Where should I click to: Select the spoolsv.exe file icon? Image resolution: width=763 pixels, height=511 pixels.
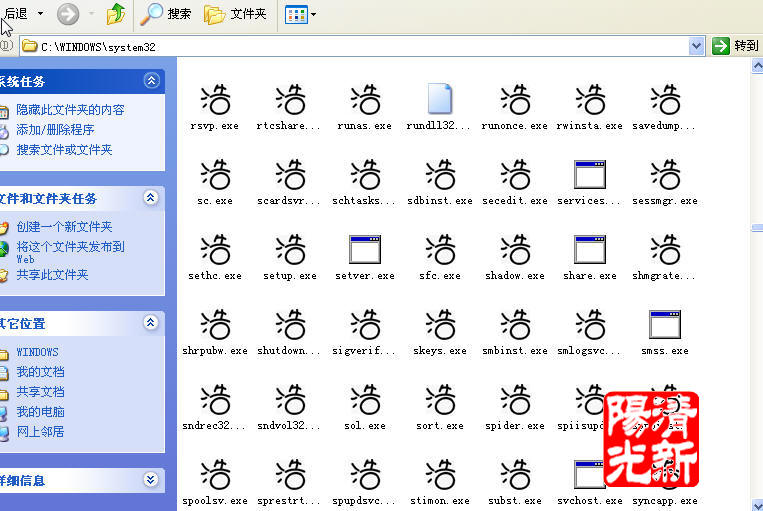215,474
